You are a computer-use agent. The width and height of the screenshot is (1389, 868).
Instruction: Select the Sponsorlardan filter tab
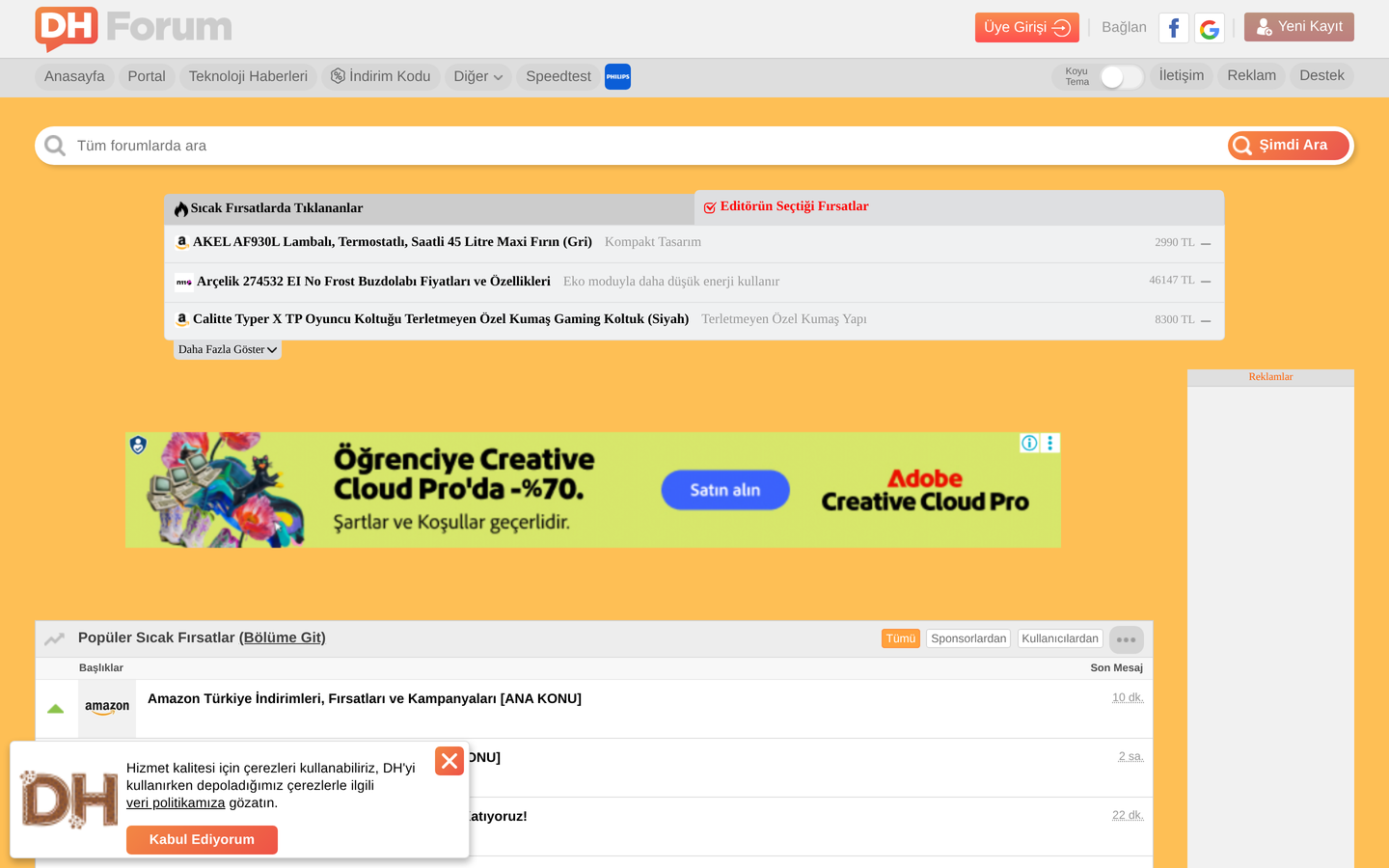tap(968, 638)
